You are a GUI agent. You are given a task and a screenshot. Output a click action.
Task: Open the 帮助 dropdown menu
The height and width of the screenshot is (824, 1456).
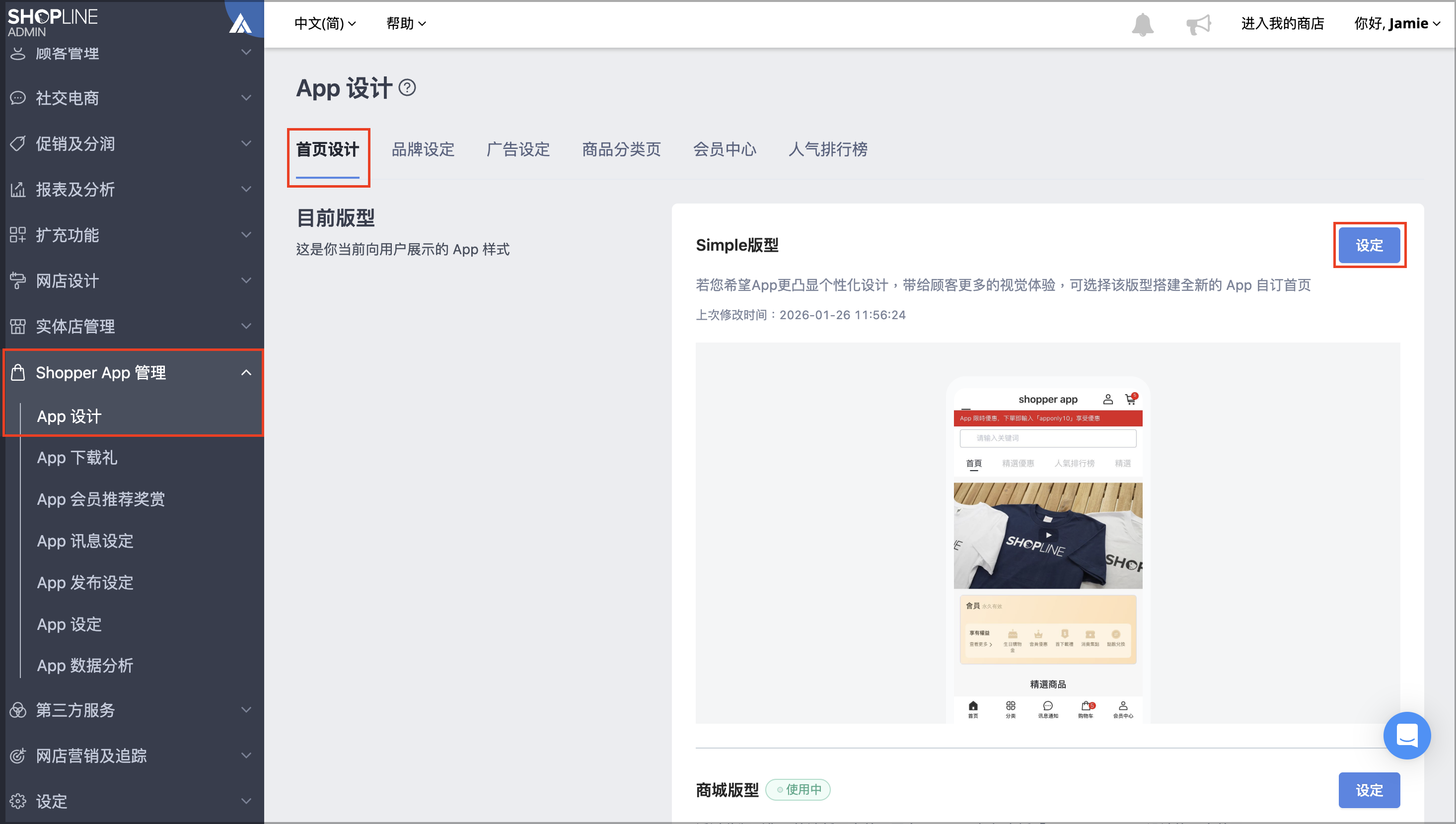pyautogui.click(x=406, y=23)
